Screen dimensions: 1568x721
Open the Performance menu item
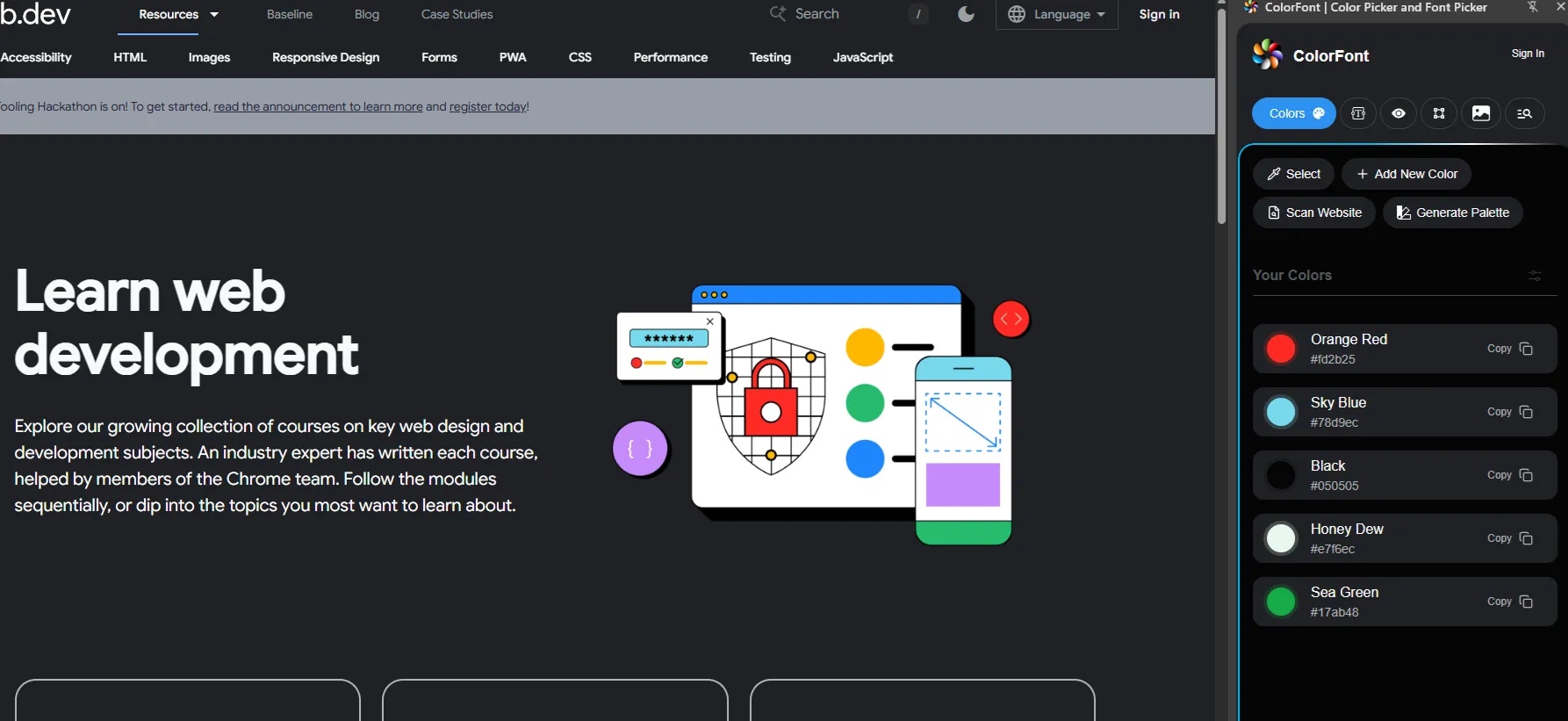pos(671,57)
